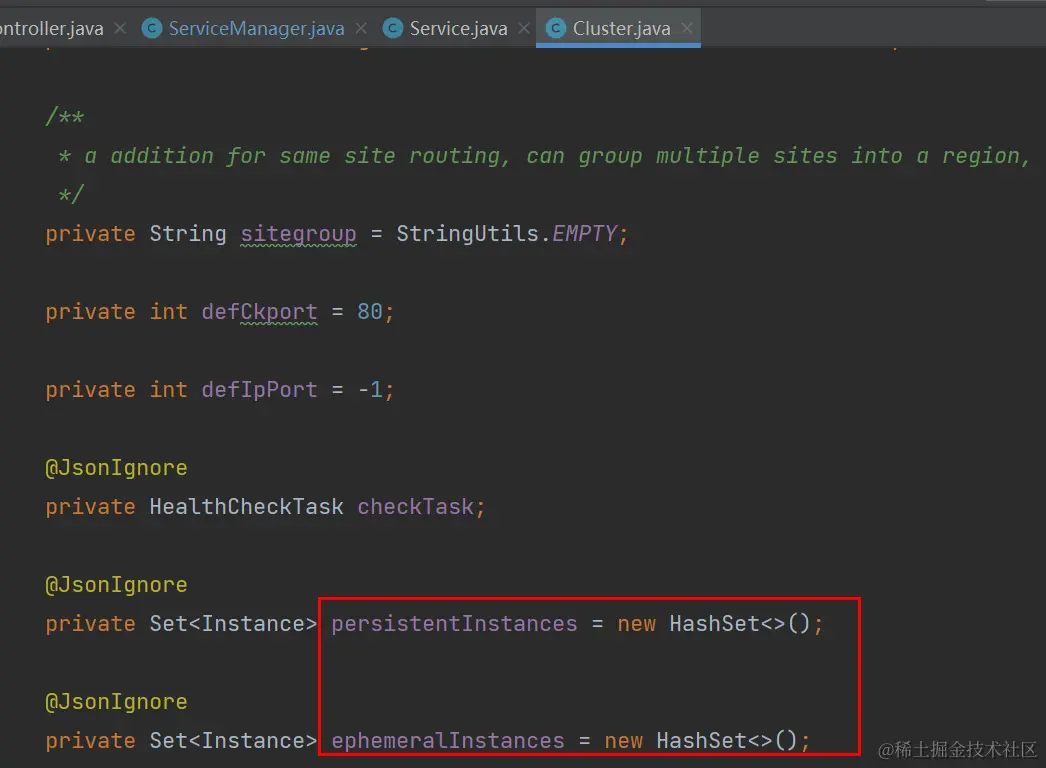Click the class icon on ServiceManager.java tab
This screenshot has height=768, width=1046.
coord(152,28)
